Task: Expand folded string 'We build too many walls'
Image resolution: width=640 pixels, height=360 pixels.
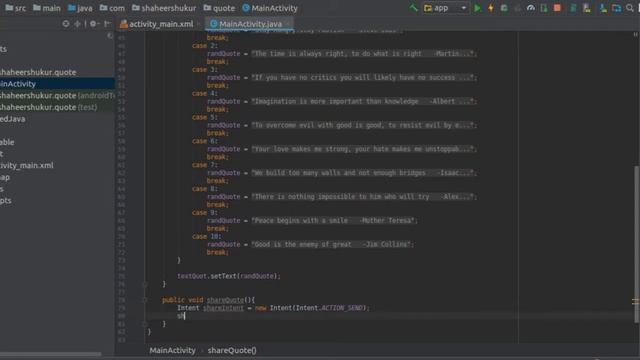Action: coord(363,173)
